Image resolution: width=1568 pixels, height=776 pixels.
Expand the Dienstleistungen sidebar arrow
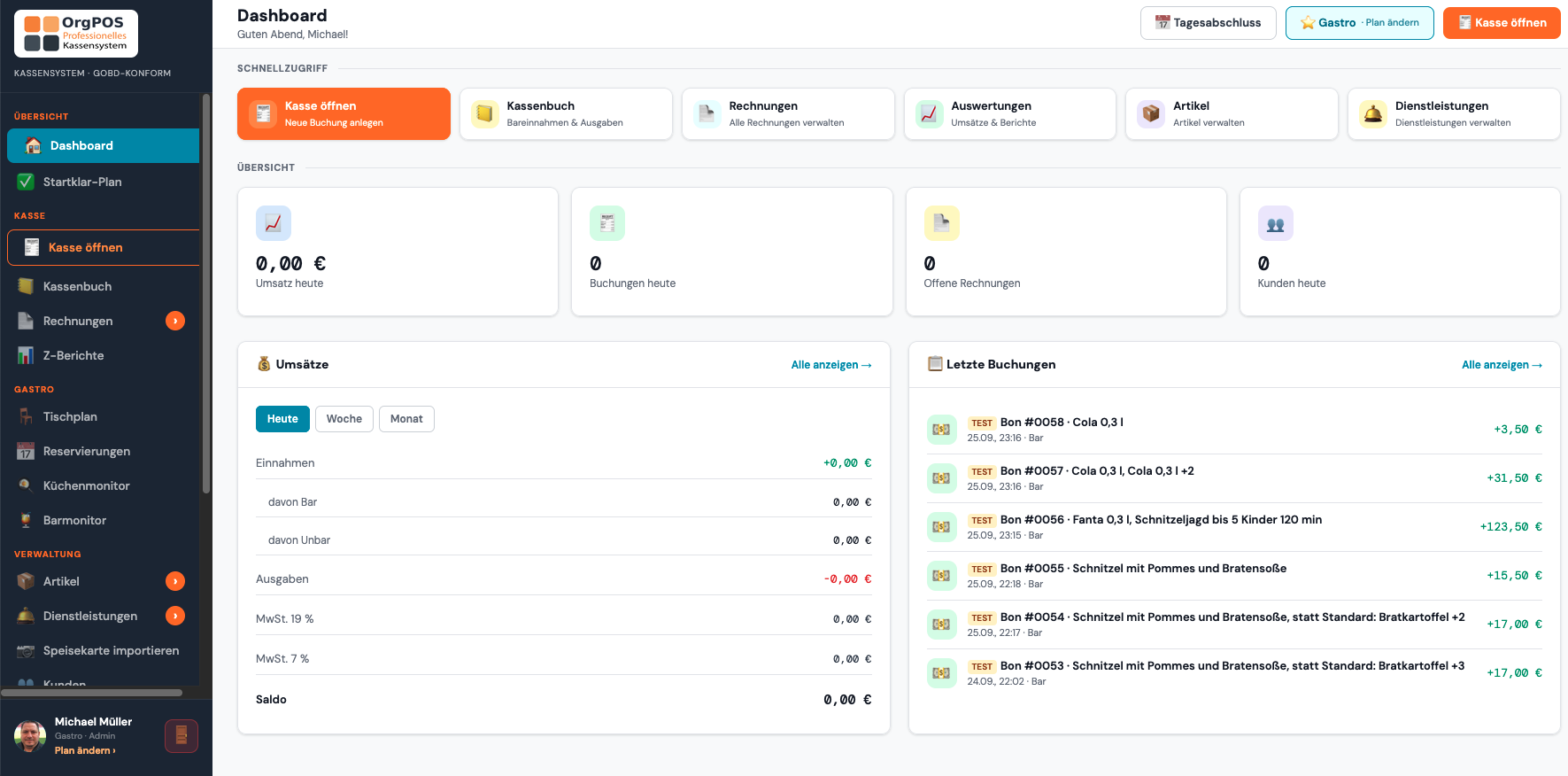(x=175, y=616)
